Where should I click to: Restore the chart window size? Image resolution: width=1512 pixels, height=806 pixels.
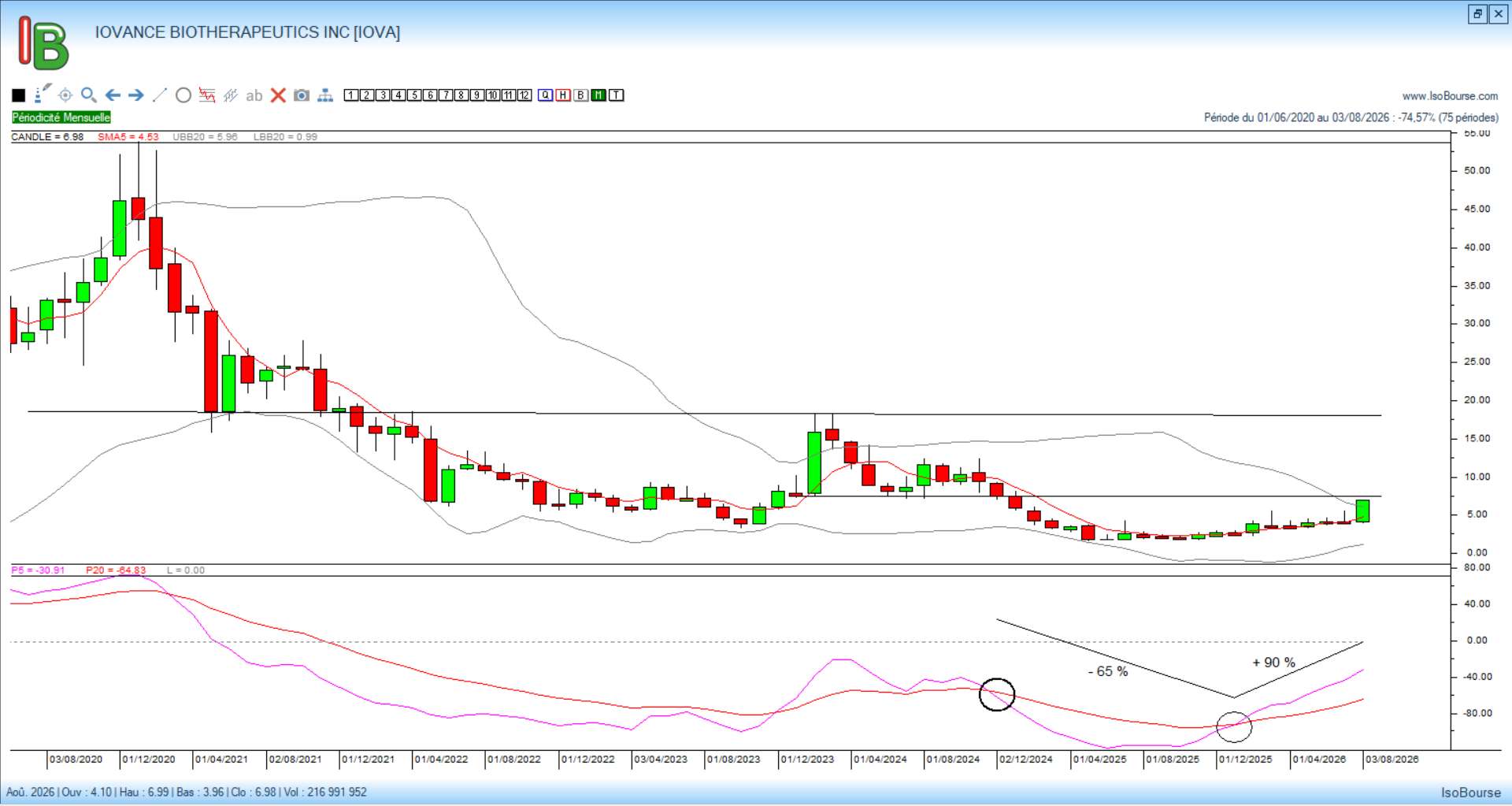click(1477, 14)
